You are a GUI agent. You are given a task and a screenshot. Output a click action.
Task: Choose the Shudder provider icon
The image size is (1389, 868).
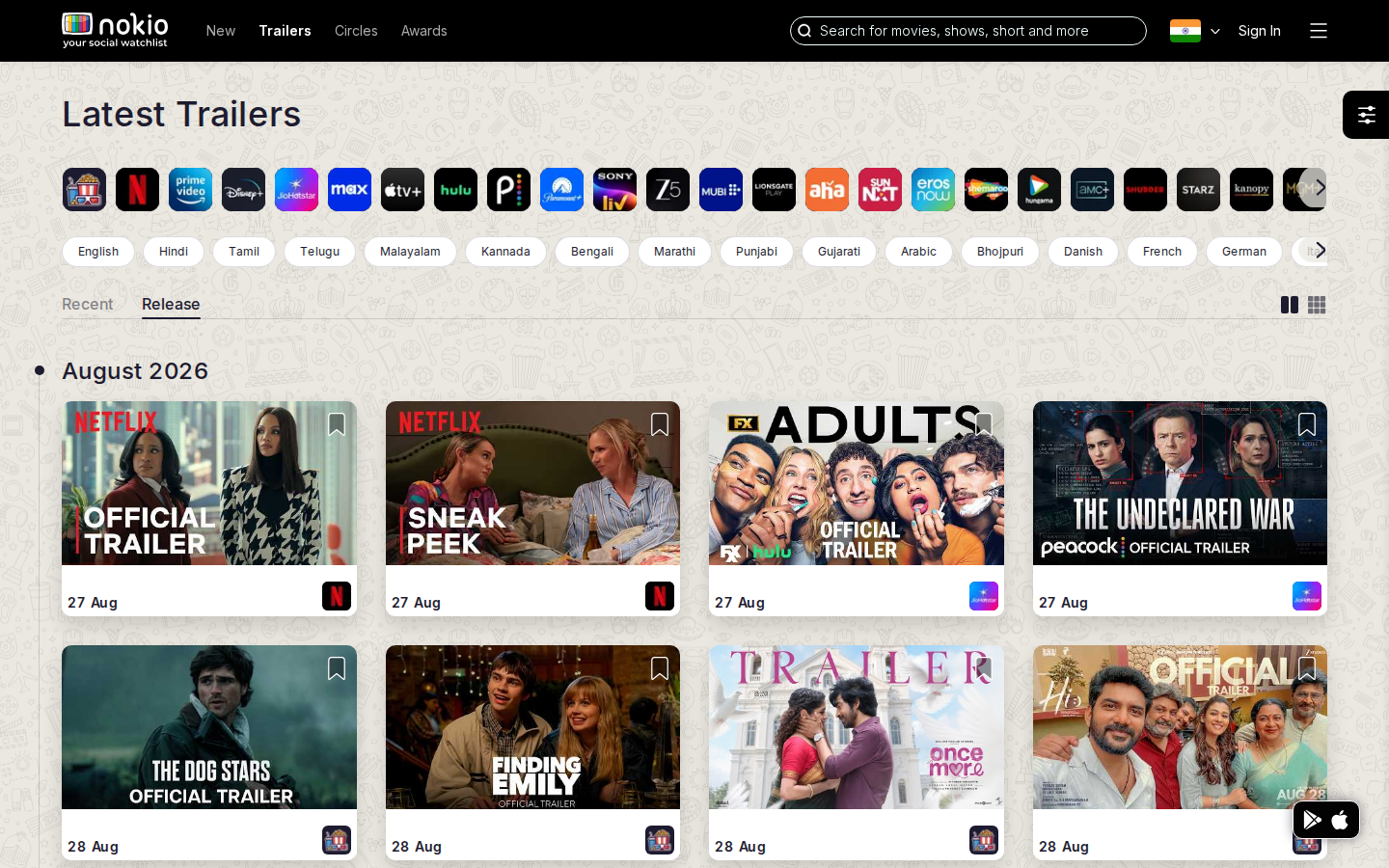1145,190
